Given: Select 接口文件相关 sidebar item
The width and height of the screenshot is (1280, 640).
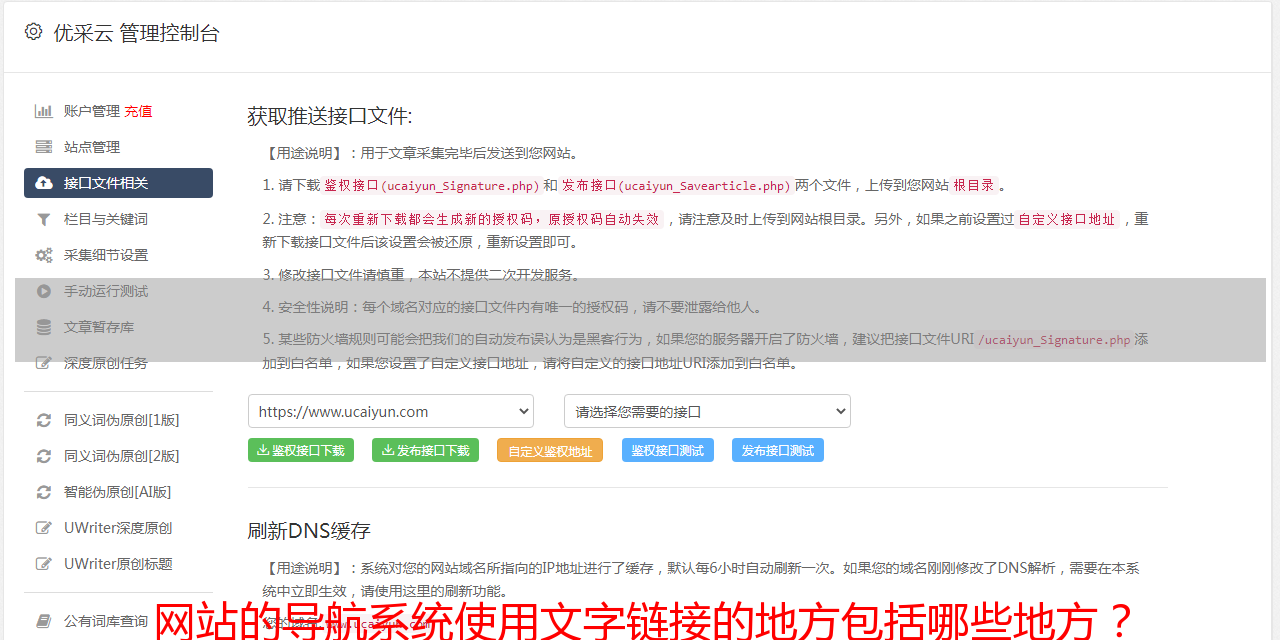Looking at the screenshot, I should pyautogui.click(x=118, y=183).
